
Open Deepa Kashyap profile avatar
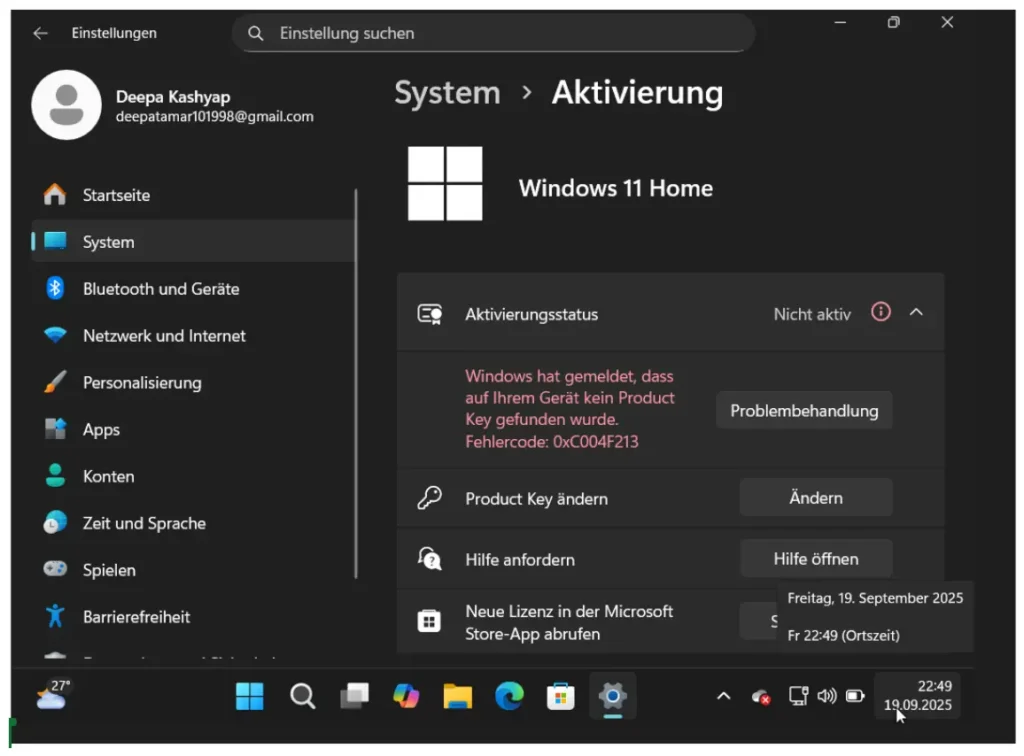(x=66, y=104)
